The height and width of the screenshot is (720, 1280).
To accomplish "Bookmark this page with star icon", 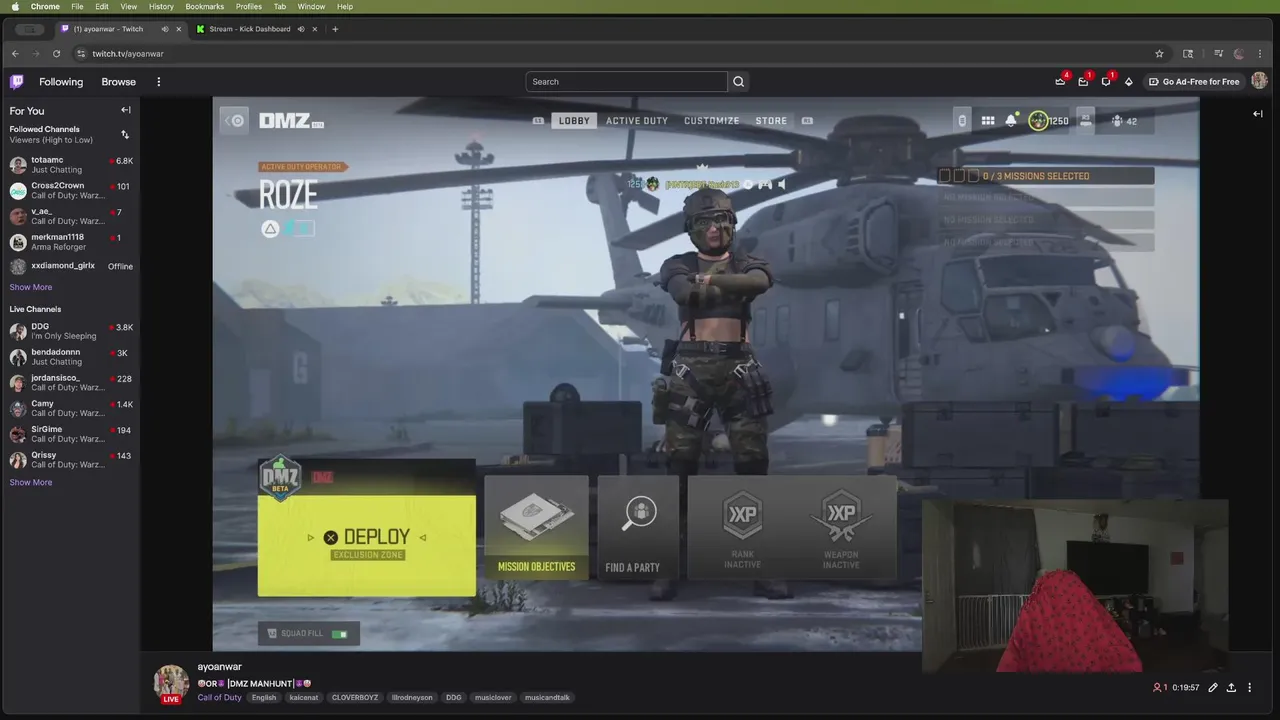I will [x=1159, y=54].
